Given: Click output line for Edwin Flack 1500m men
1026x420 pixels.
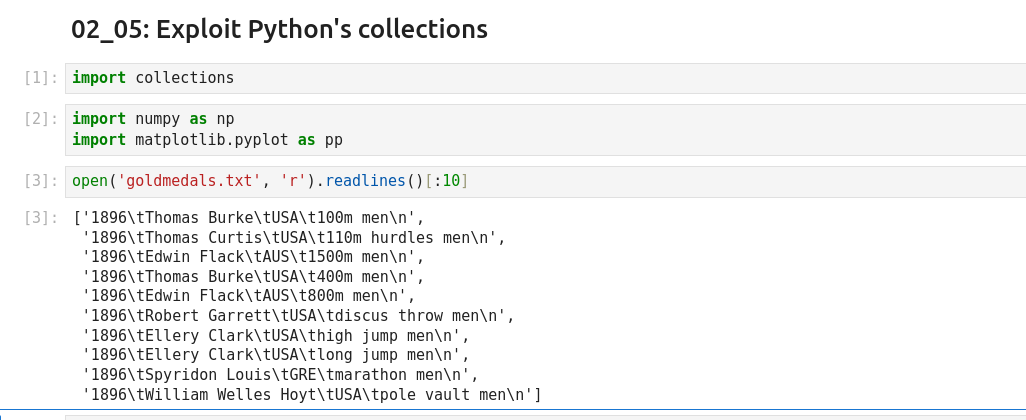Looking at the screenshot, I should [x=254, y=257].
